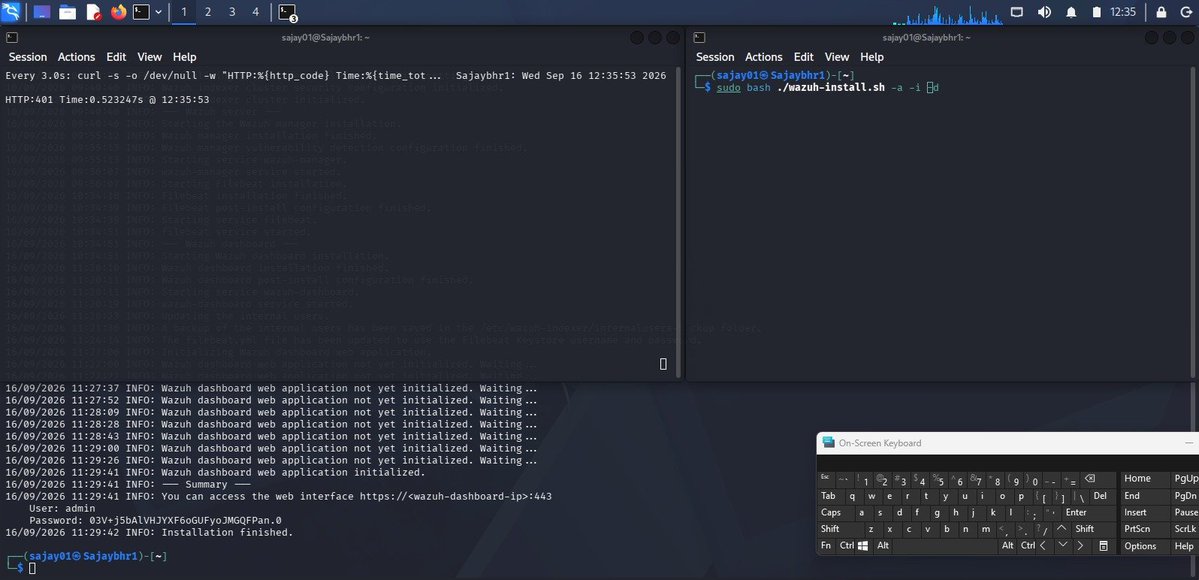Click the log out icon in panel

click(1186, 12)
